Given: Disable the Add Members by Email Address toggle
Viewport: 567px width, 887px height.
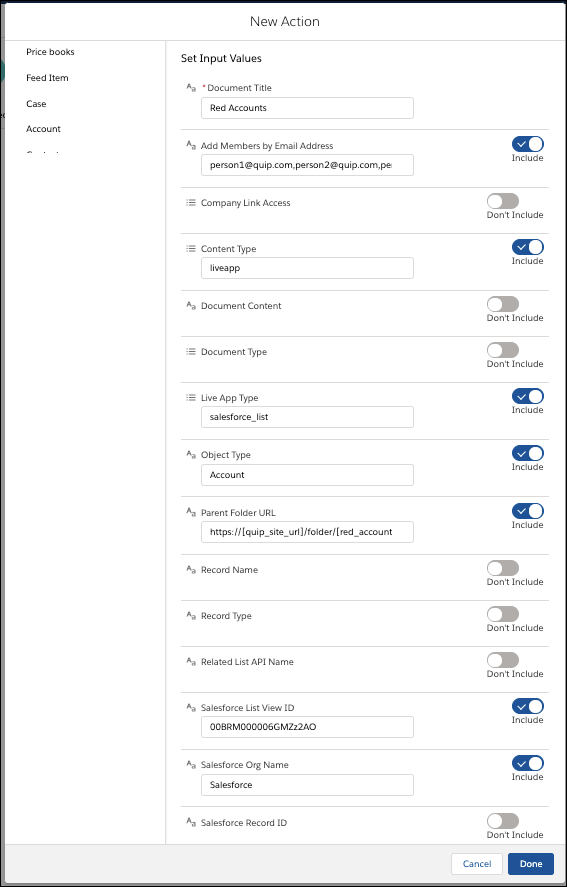Looking at the screenshot, I should (527, 144).
